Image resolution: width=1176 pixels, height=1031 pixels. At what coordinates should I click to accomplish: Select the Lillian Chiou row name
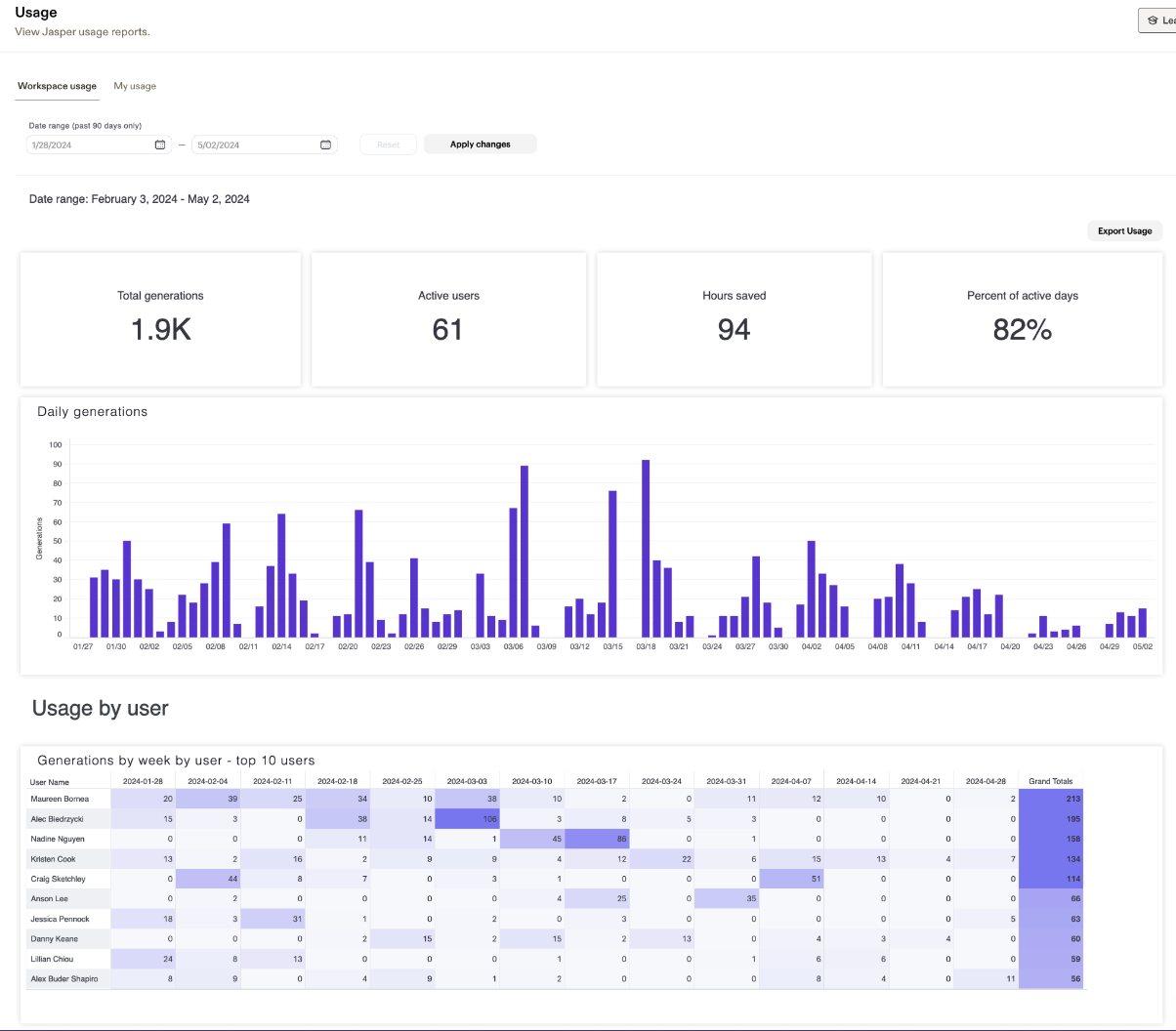click(x=52, y=959)
